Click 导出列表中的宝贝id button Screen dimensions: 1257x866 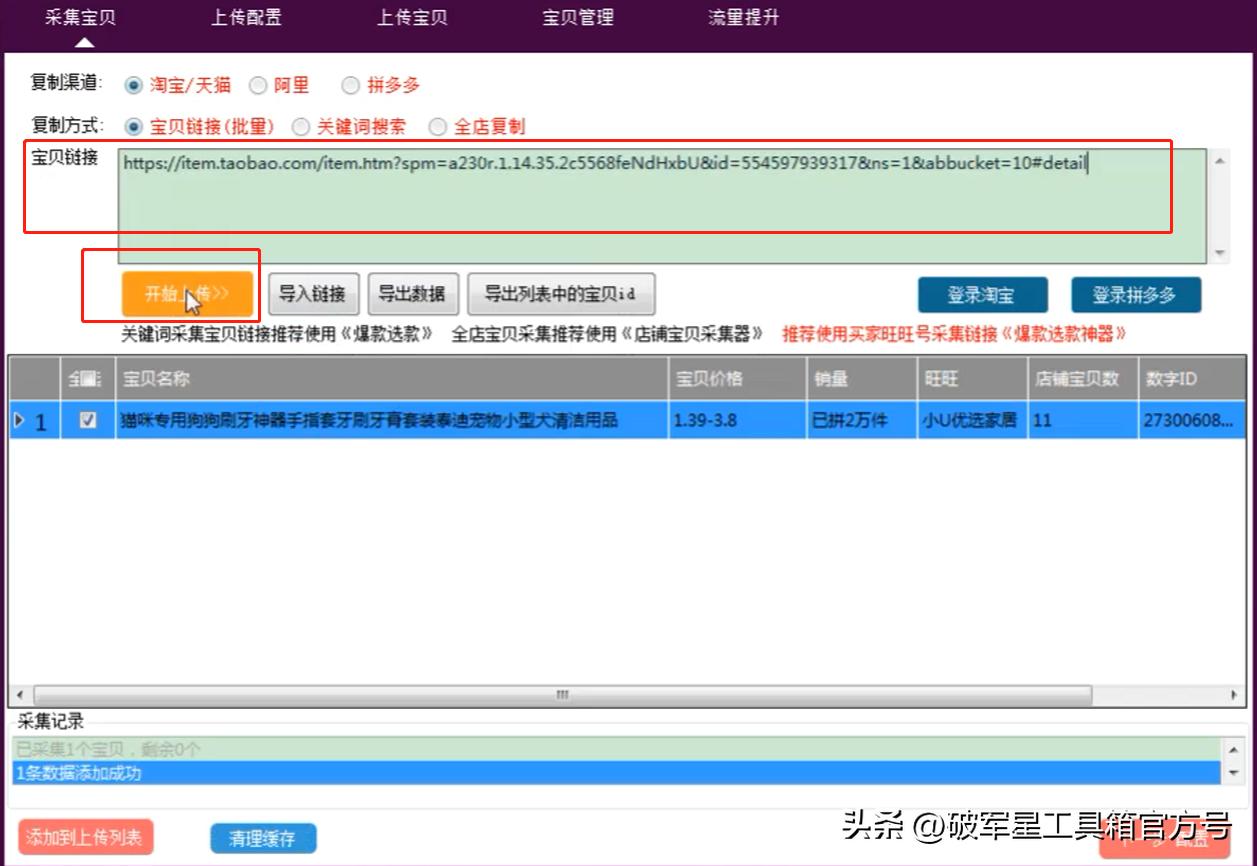(561, 294)
